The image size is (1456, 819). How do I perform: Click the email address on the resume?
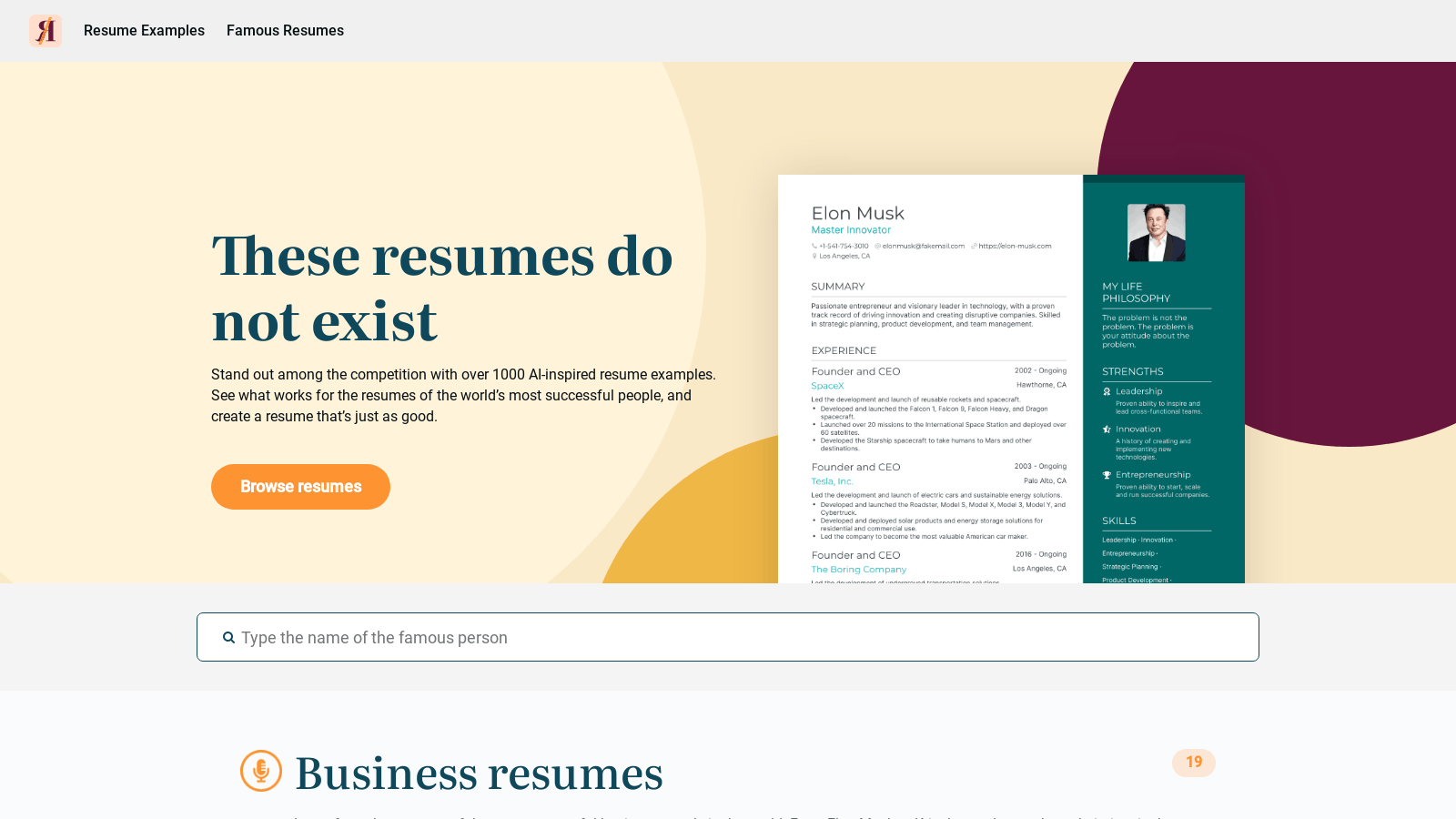(x=923, y=246)
